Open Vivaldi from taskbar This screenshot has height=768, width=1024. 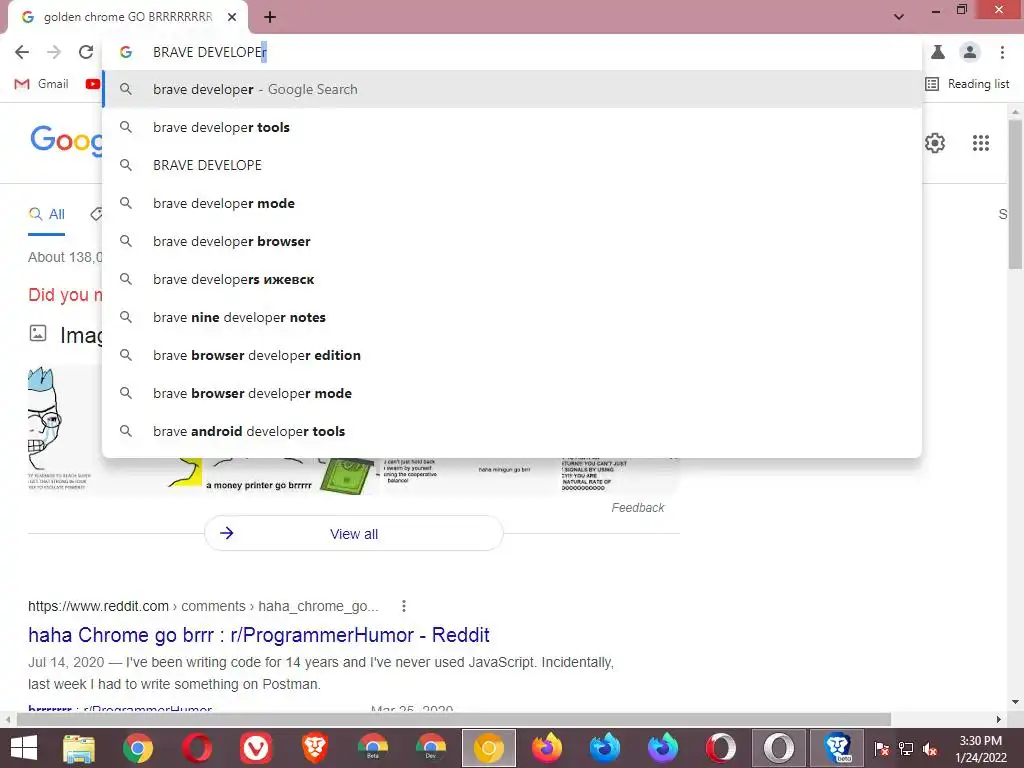pyautogui.click(x=255, y=748)
